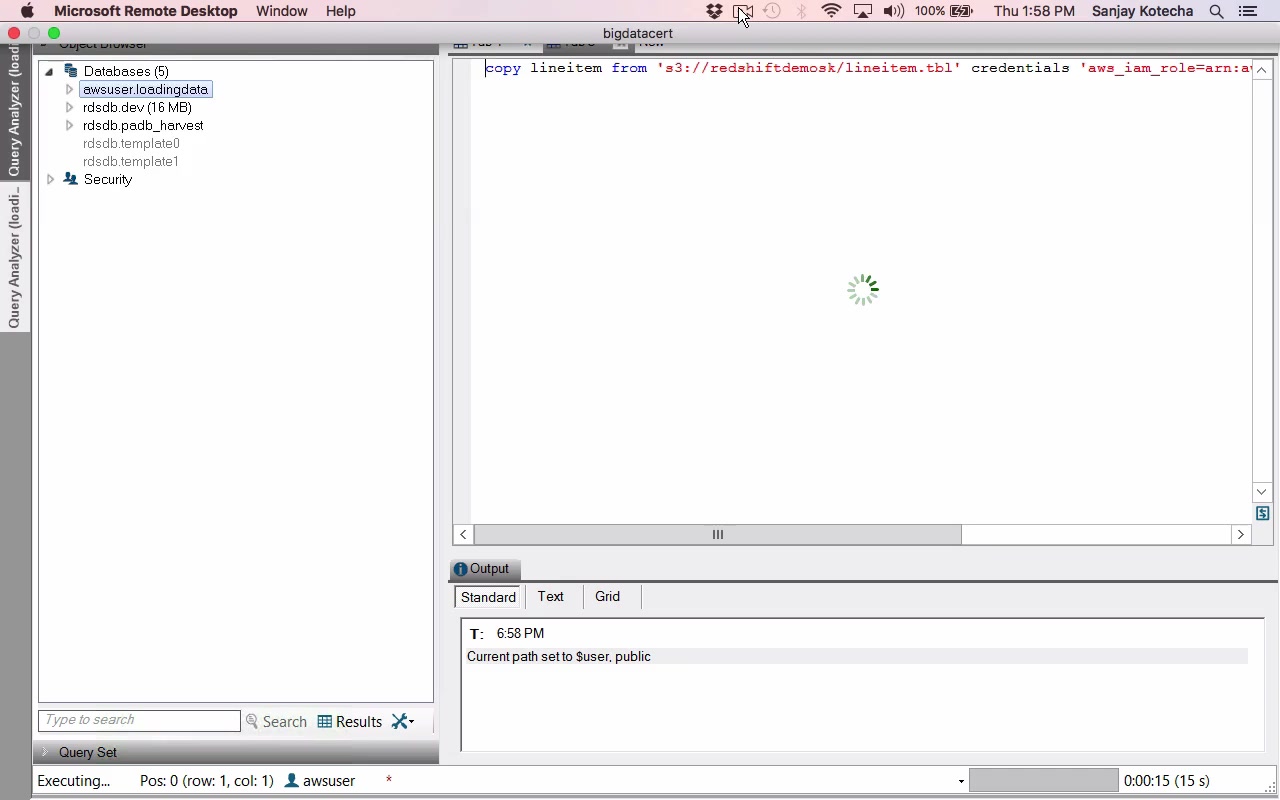This screenshot has height=800, width=1280.
Task: Open the Help menu
Action: (x=341, y=11)
